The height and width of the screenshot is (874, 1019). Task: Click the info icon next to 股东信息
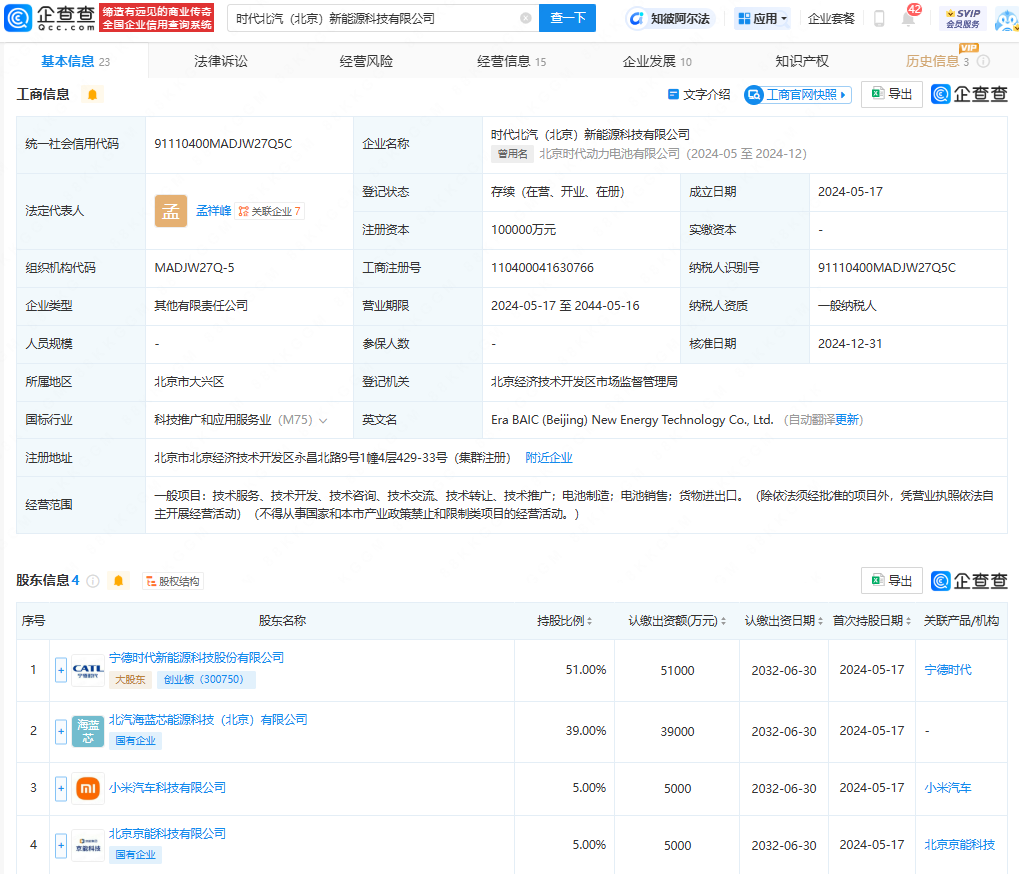click(93, 581)
